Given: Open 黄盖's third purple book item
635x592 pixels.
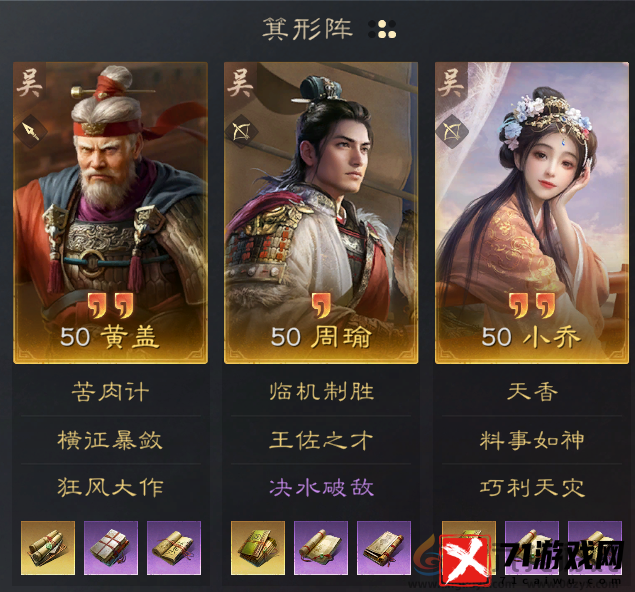Looking at the screenshot, I should (174, 548).
